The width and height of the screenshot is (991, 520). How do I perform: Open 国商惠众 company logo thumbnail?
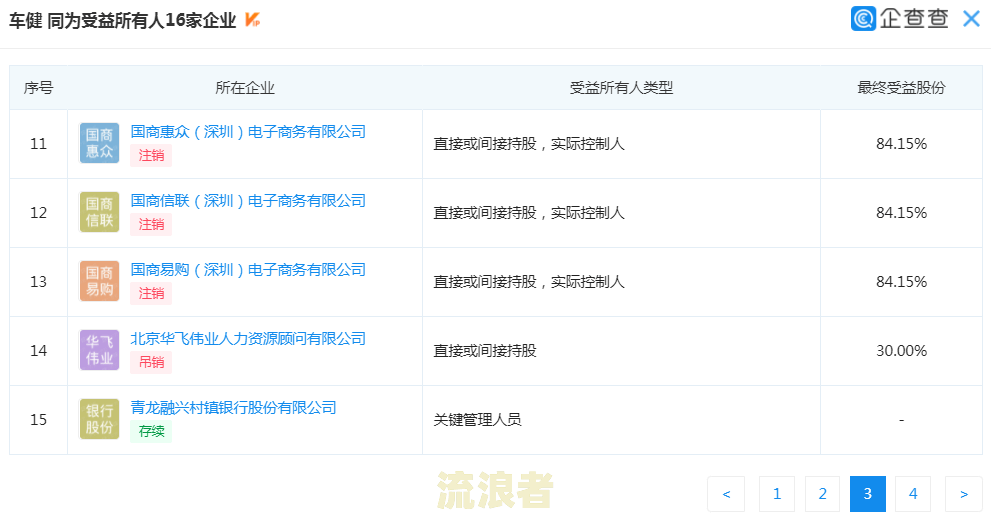click(x=99, y=143)
